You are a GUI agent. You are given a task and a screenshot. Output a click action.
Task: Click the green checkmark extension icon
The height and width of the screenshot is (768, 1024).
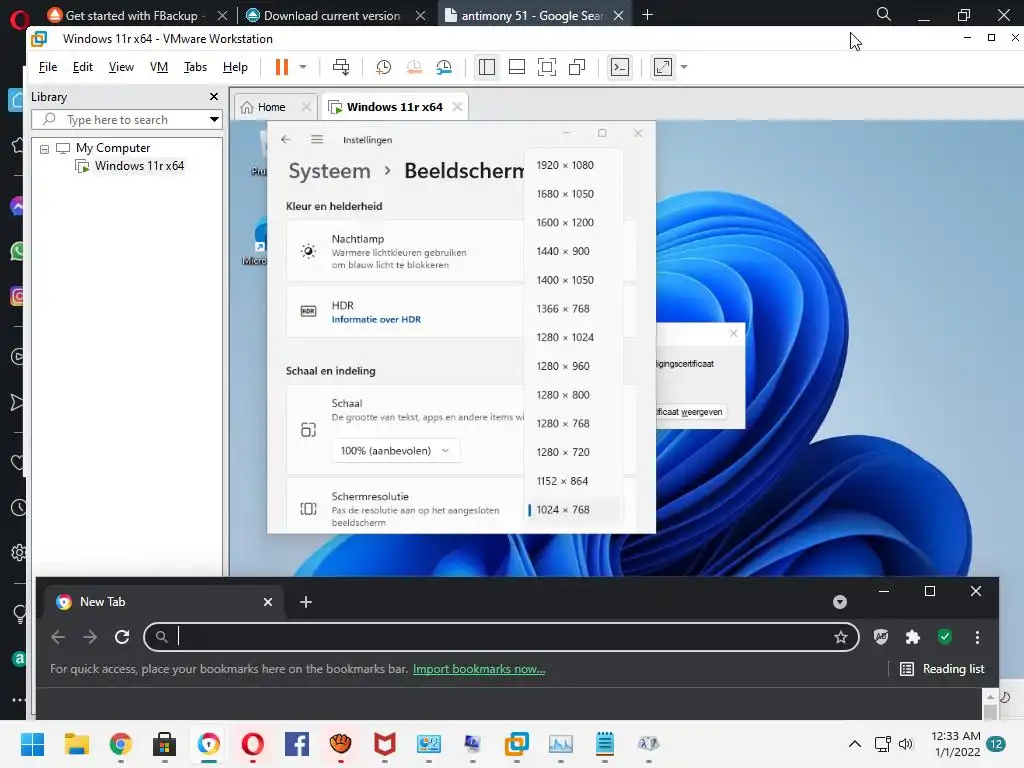(944, 637)
